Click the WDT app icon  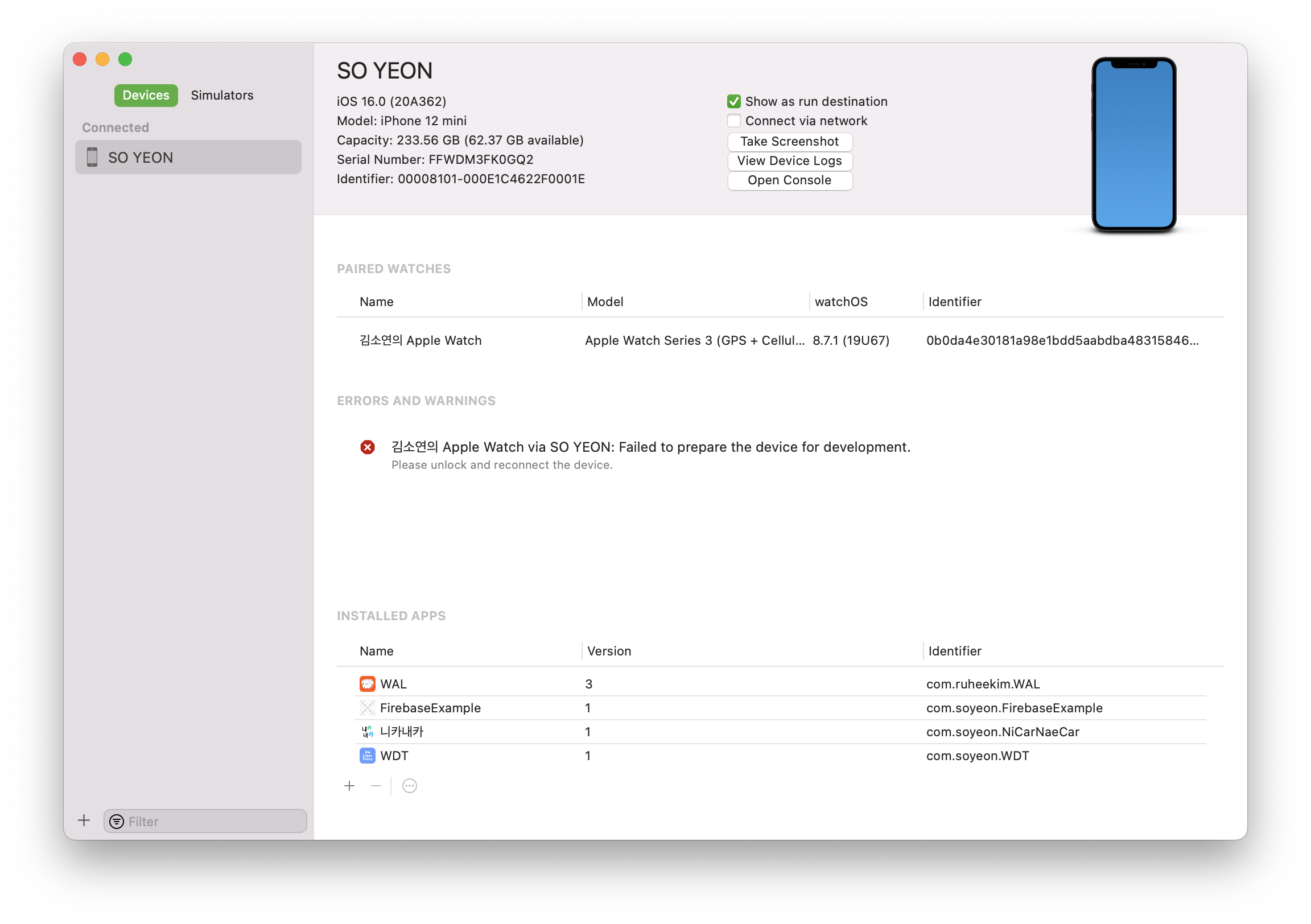367,756
